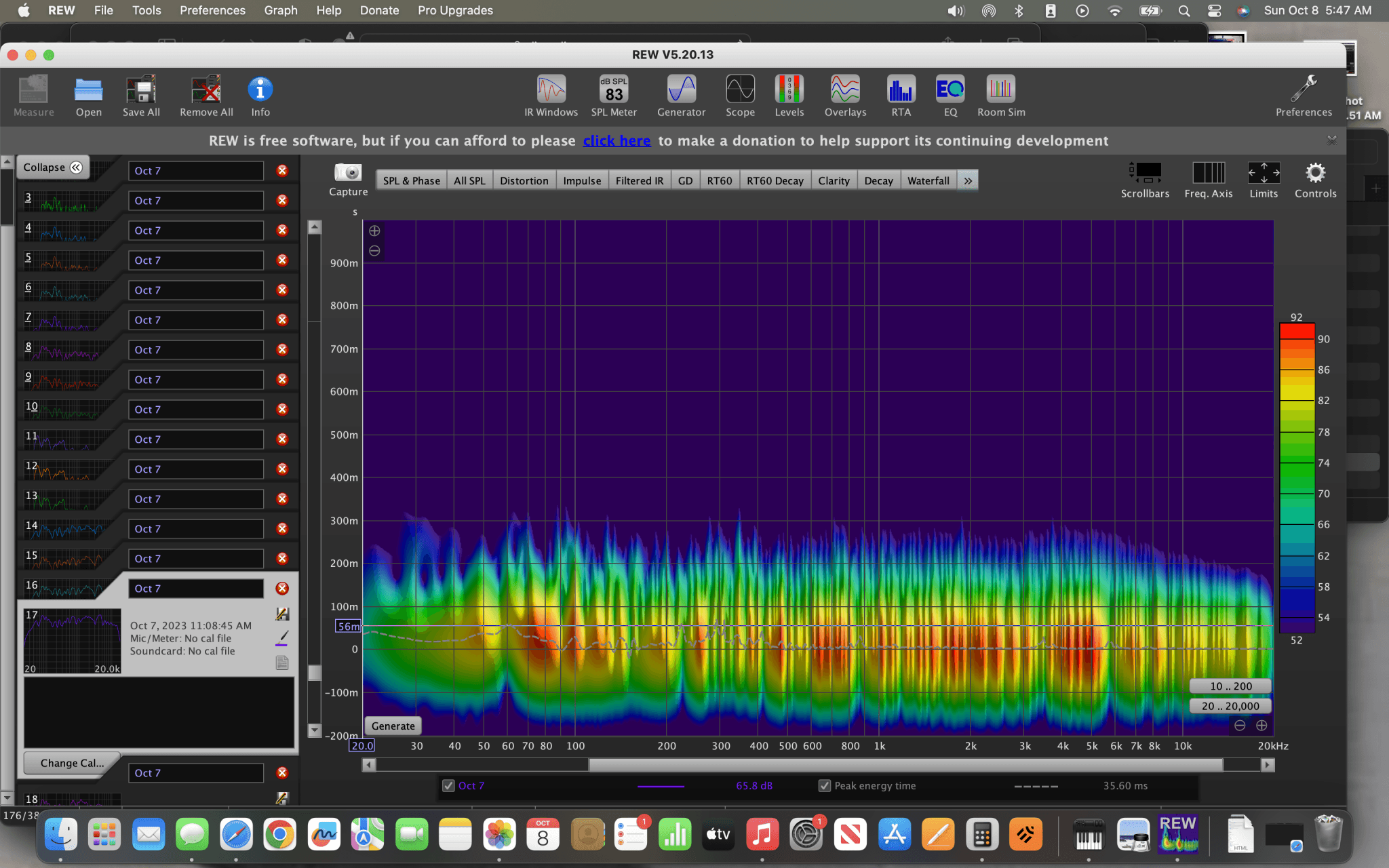This screenshot has height=868, width=1389.
Task: Open the IR Windows tool
Action: pos(551,96)
